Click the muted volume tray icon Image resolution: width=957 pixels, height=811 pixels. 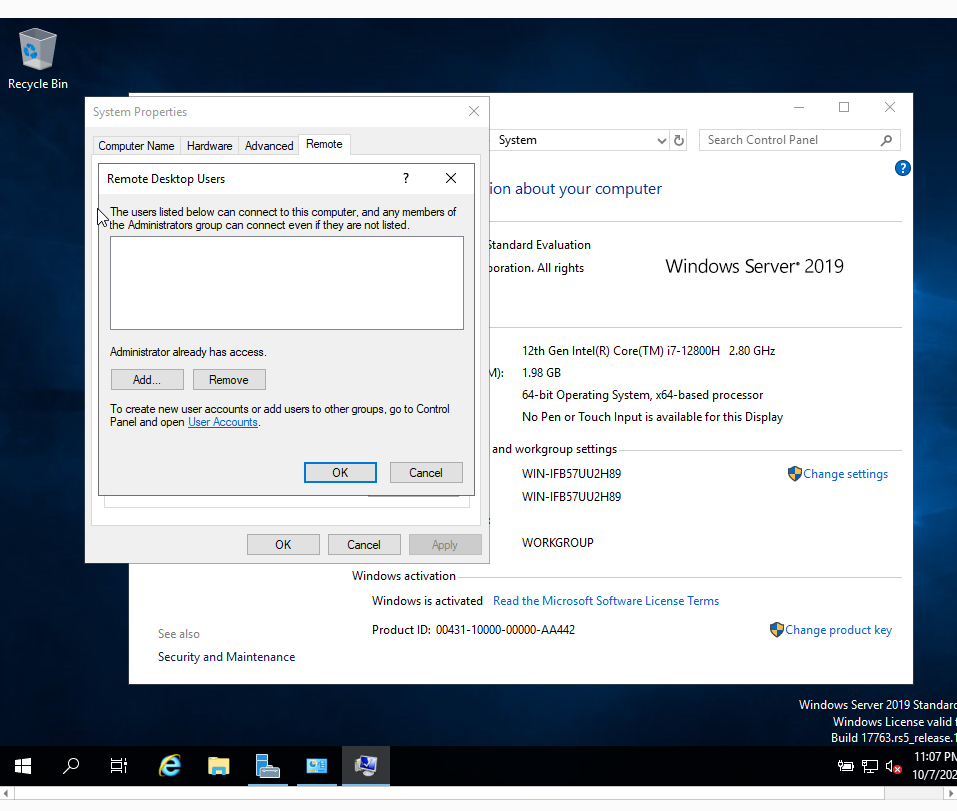[x=894, y=766]
